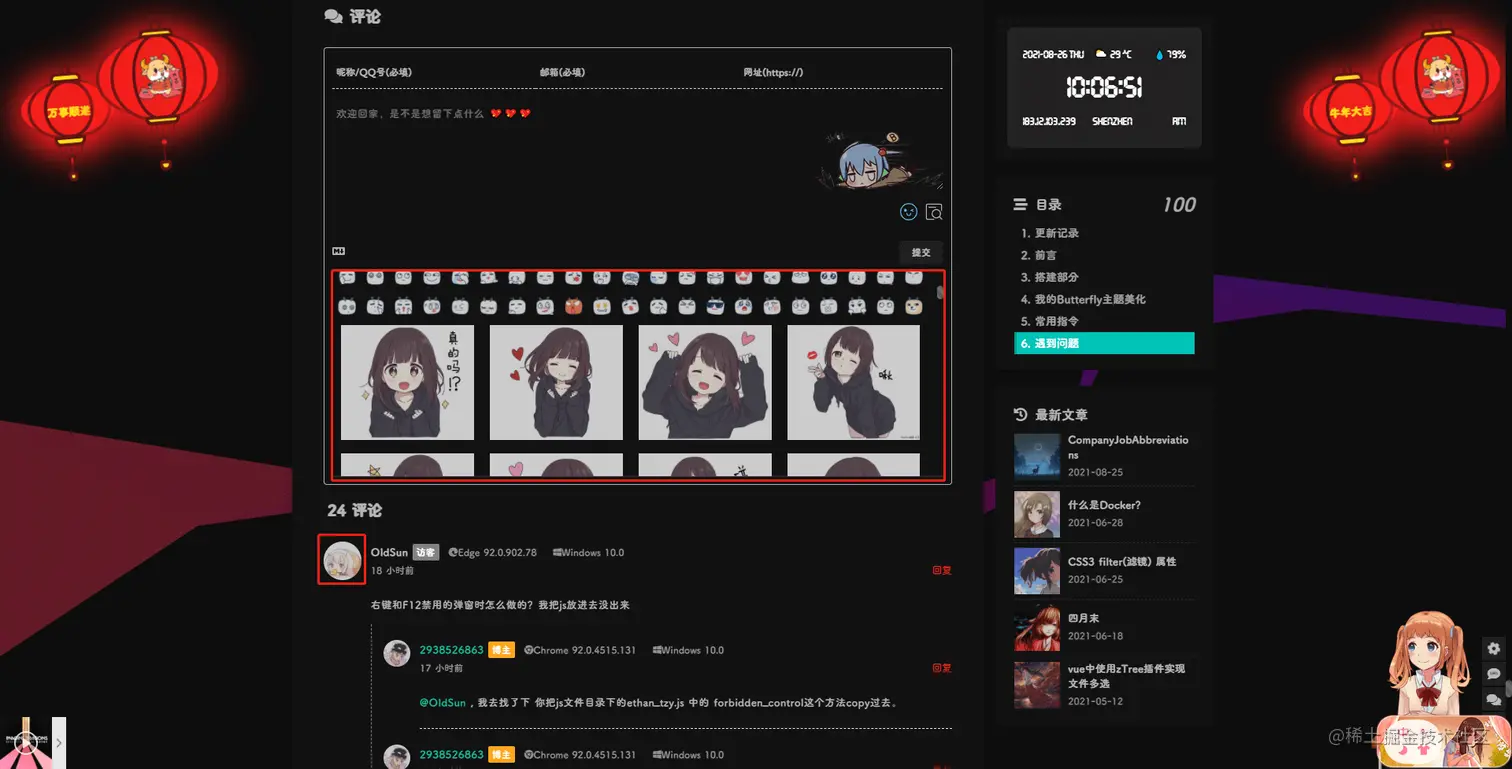Click the Edge 92.0.902.78 browser tag
1512x769 pixels.
[493, 552]
